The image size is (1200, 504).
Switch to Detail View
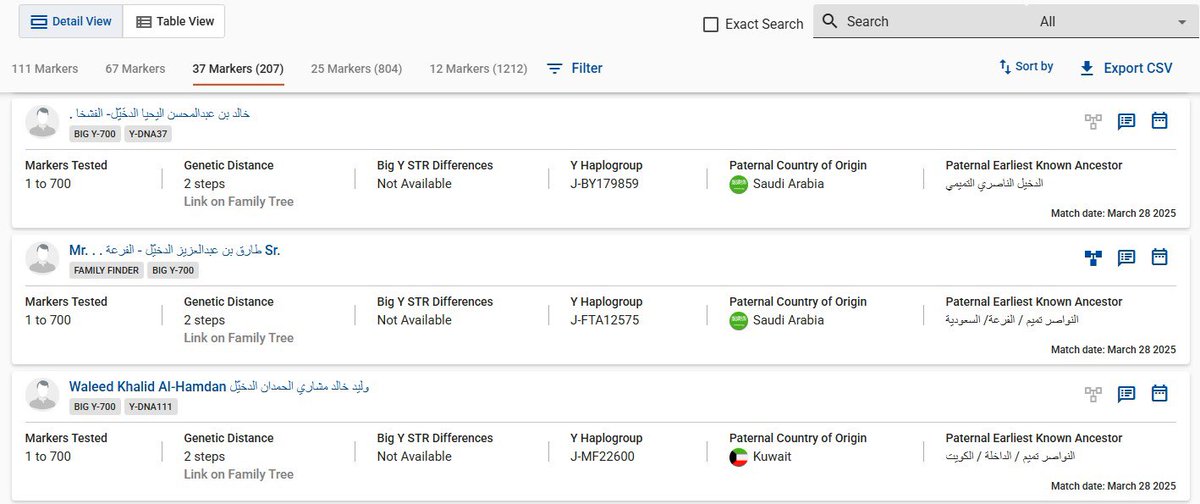(x=71, y=21)
